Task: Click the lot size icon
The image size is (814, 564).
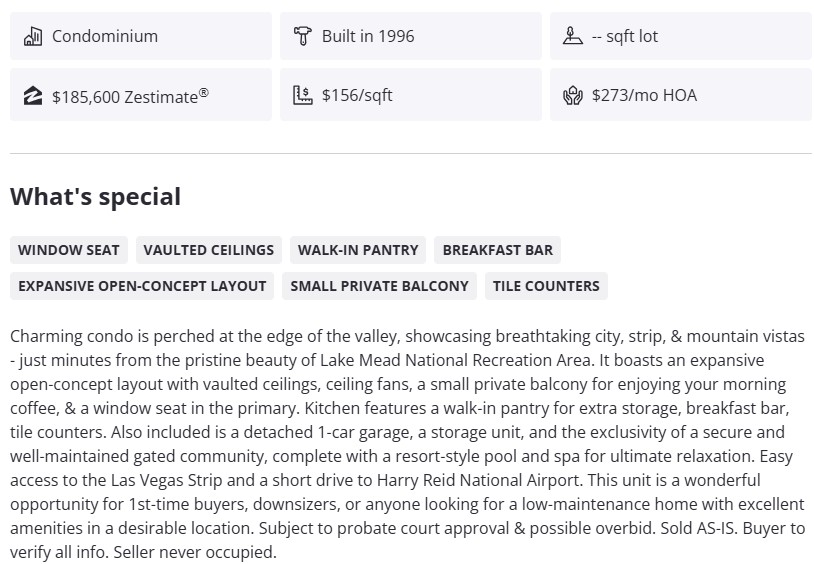Action: 572,37
